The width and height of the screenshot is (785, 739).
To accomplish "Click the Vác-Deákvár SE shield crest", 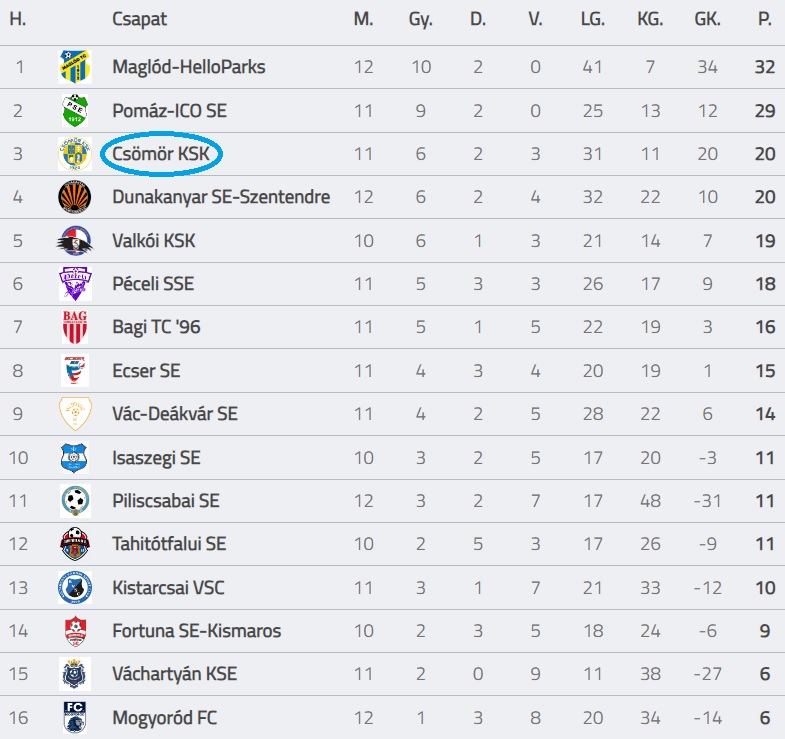I will coord(75,414).
